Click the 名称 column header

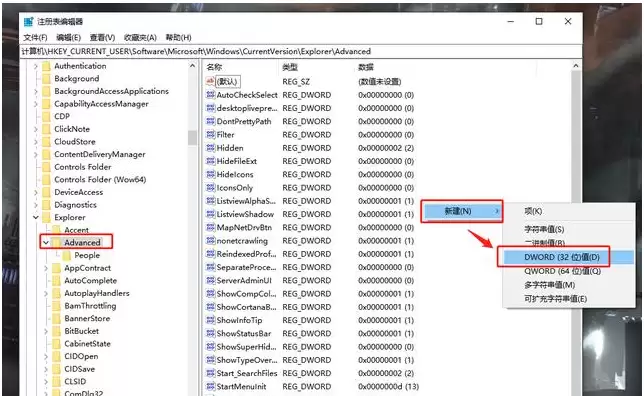pyautogui.click(x=214, y=67)
